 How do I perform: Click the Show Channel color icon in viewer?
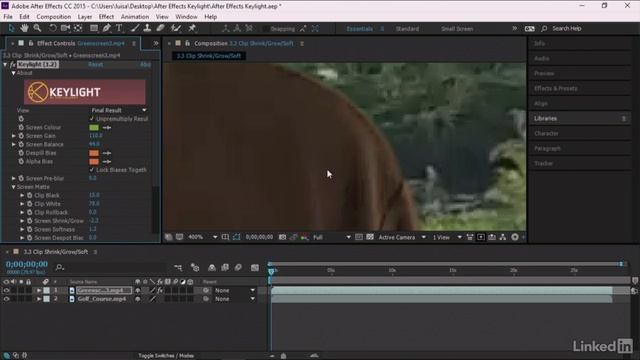304,237
